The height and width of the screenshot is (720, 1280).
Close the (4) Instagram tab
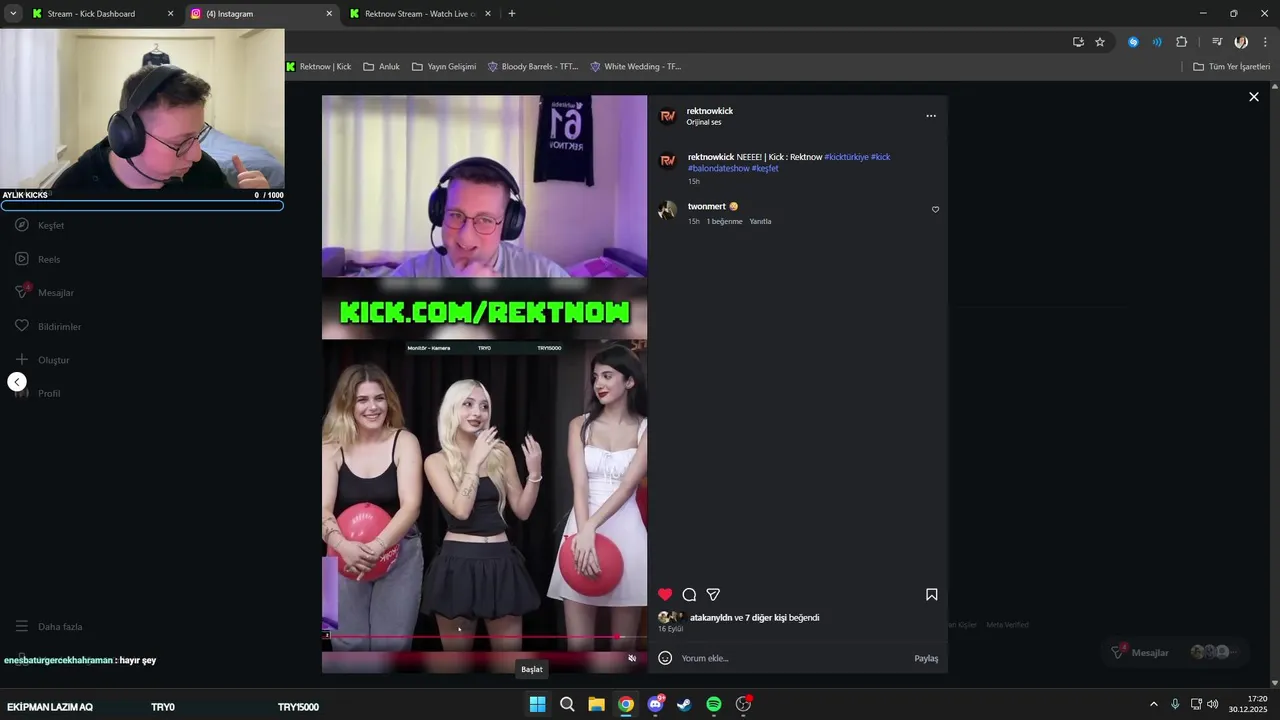(329, 14)
